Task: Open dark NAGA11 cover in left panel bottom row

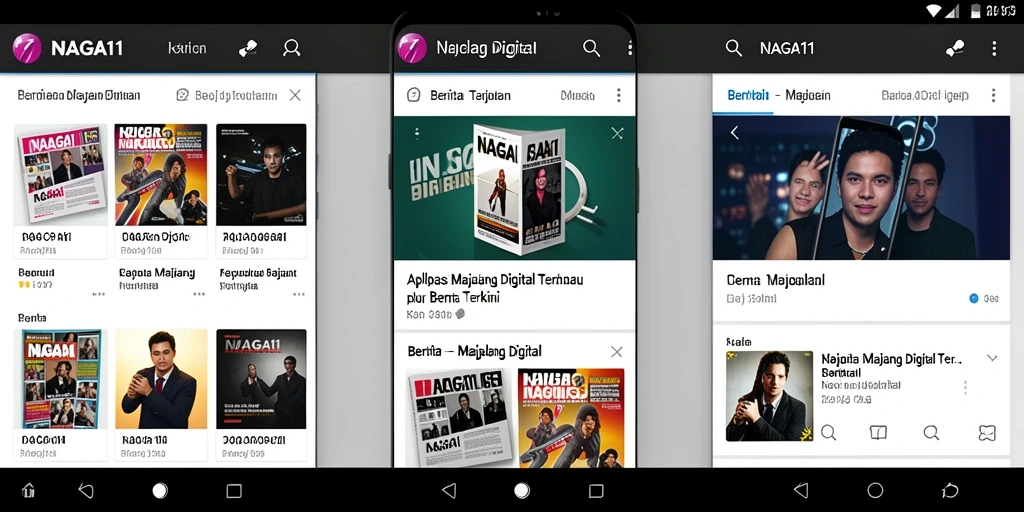Action: (x=261, y=379)
